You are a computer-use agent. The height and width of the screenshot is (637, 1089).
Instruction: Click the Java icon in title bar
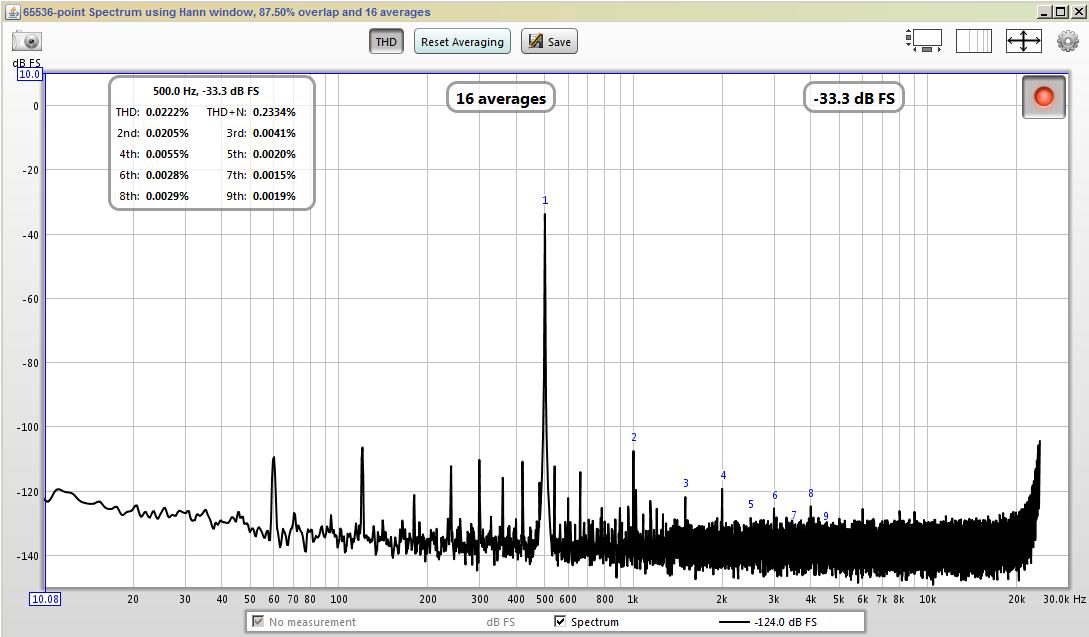click(x=13, y=12)
